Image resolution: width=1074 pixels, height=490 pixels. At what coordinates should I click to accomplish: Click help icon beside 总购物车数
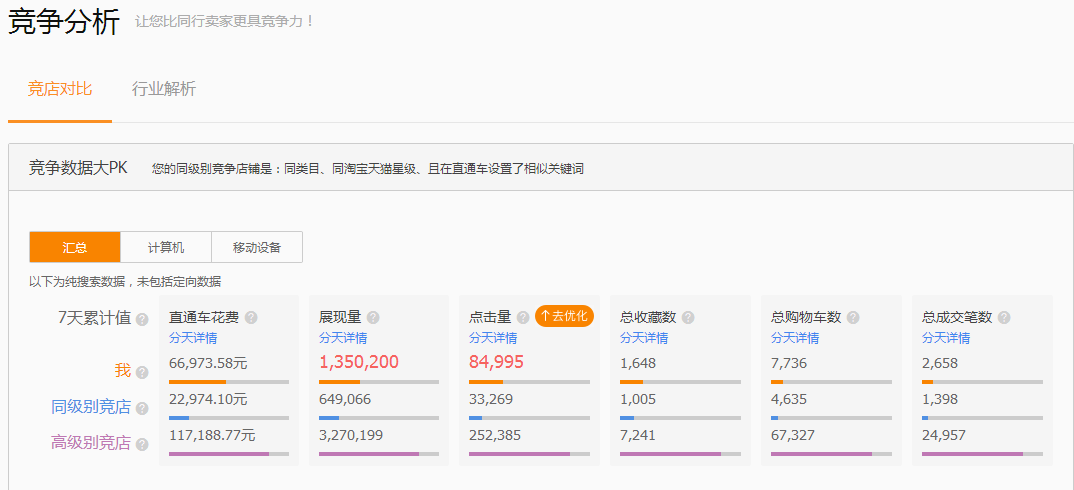pos(853,317)
